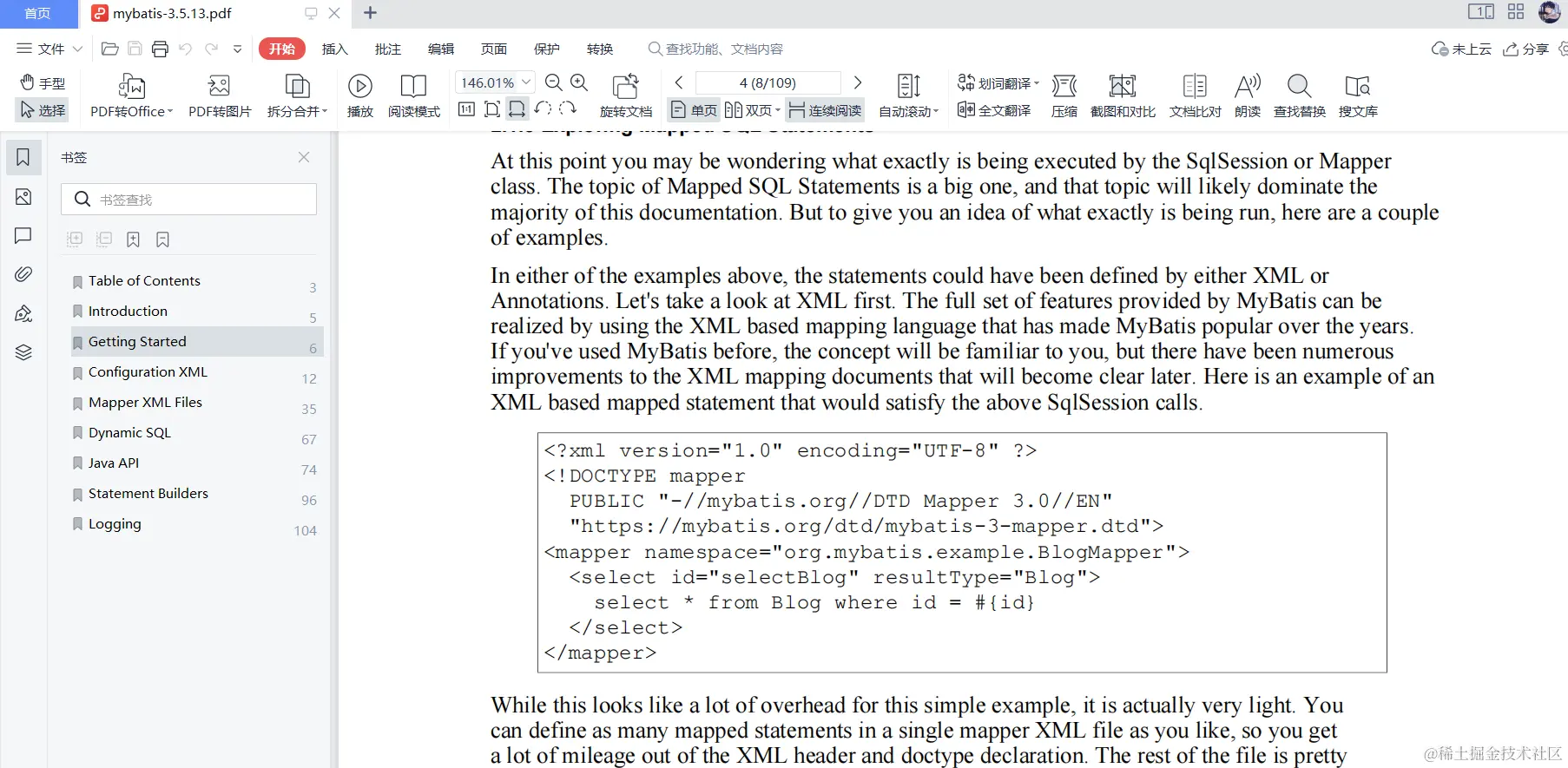Click the zoom out magnifier

[x=553, y=82]
